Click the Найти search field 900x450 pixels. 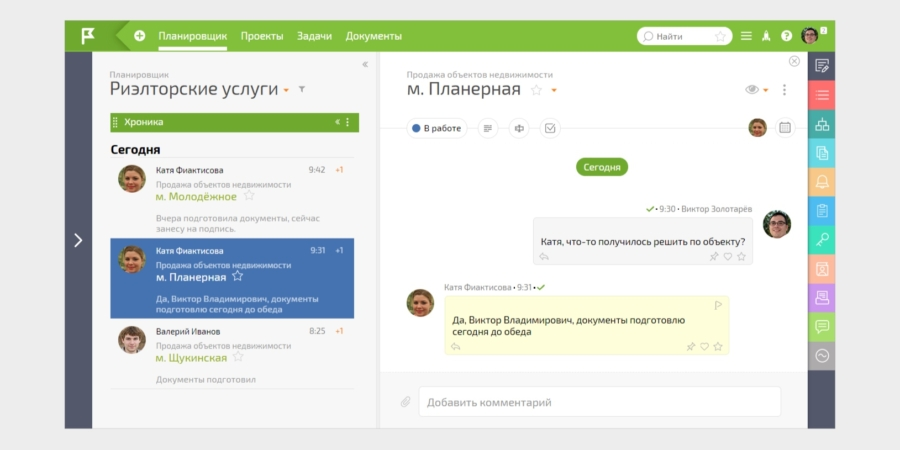click(684, 36)
